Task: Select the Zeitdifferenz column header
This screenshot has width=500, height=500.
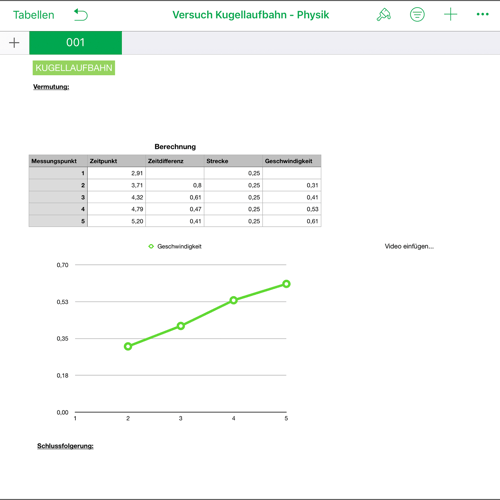Action: pos(175,161)
